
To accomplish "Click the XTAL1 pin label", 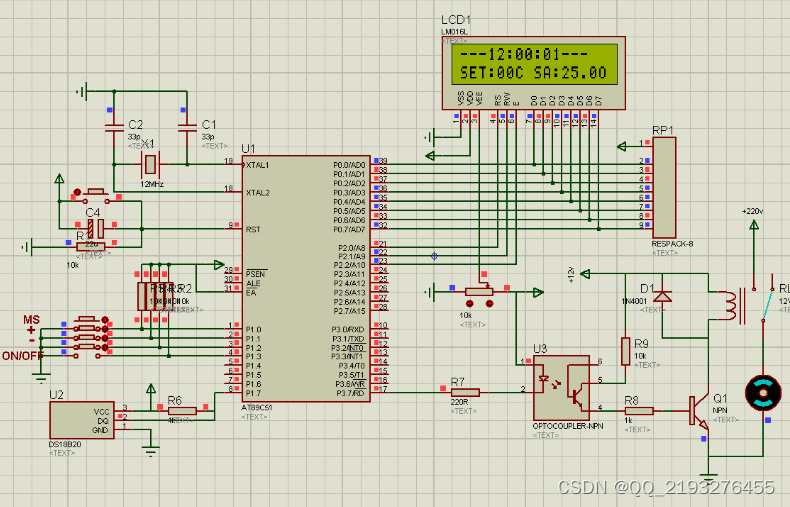I will coord(257,165).
